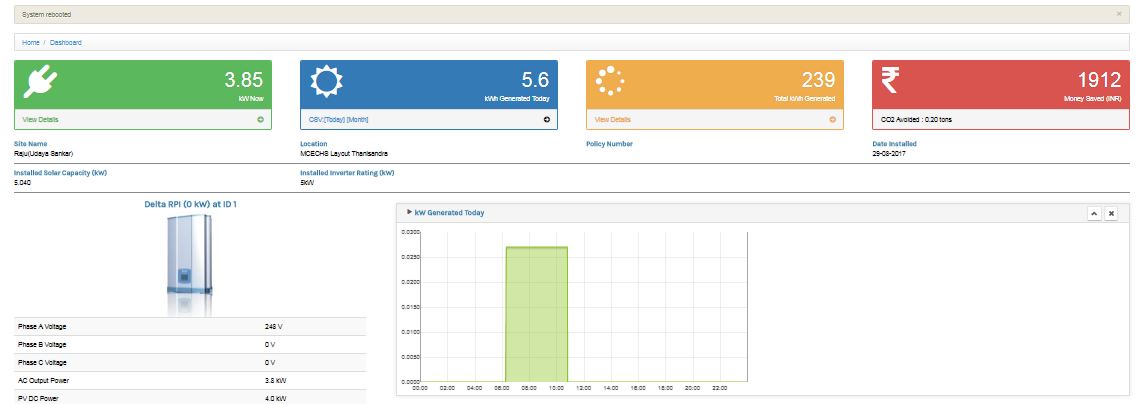Click the AC Output Power row label
This screenshot has height=404, width=1138.
44,381
